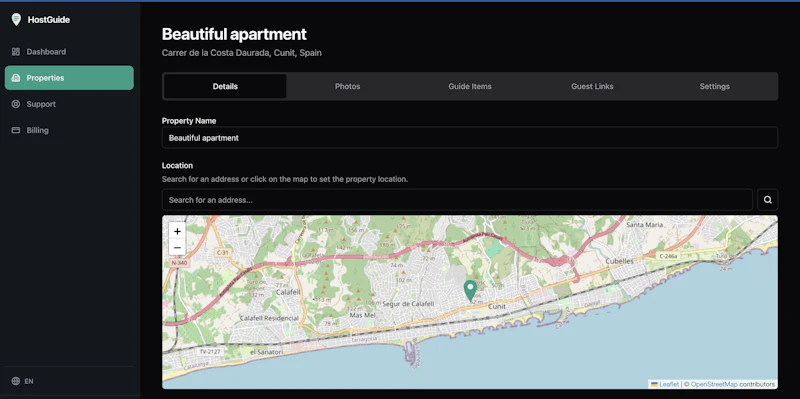The height and width of the screenshot is (399, 800).
Task: Click the Dashboard grid icon
Action: point(16,52)
